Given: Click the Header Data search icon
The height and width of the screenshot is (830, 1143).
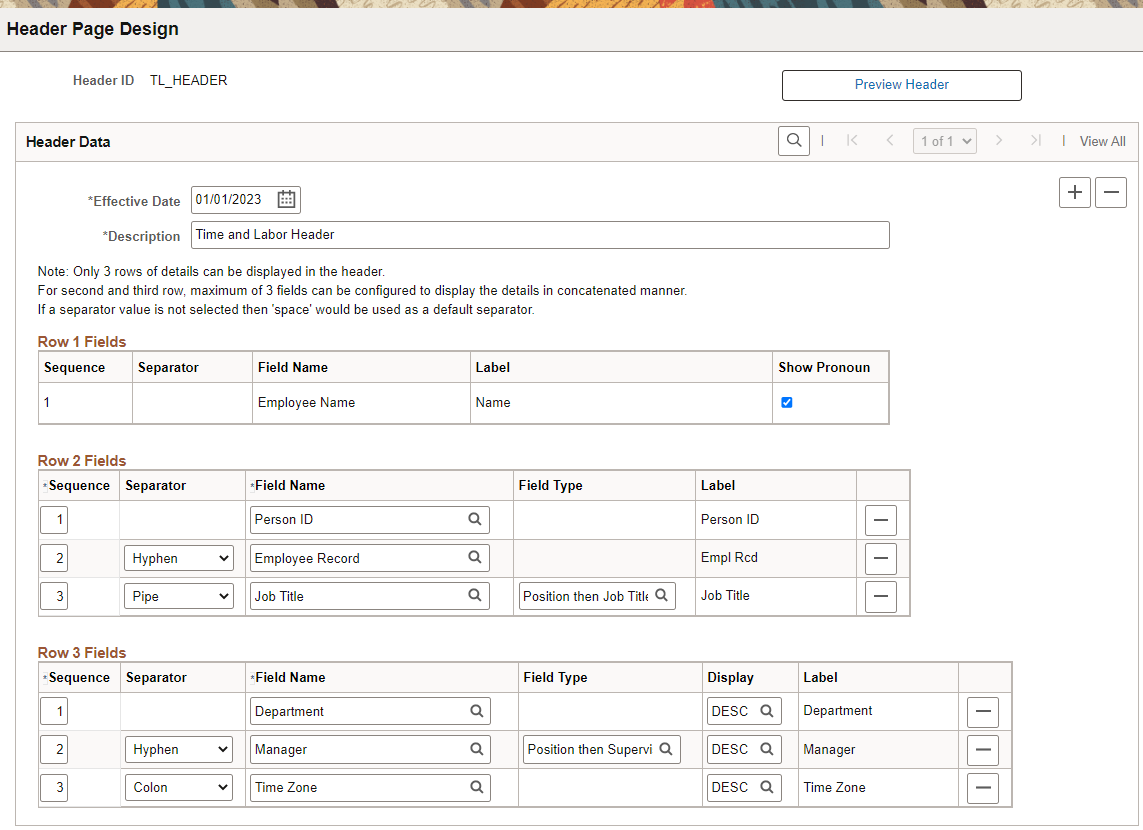Looking at the screenshot, I should pyautogui.click(x=794, y=141).
